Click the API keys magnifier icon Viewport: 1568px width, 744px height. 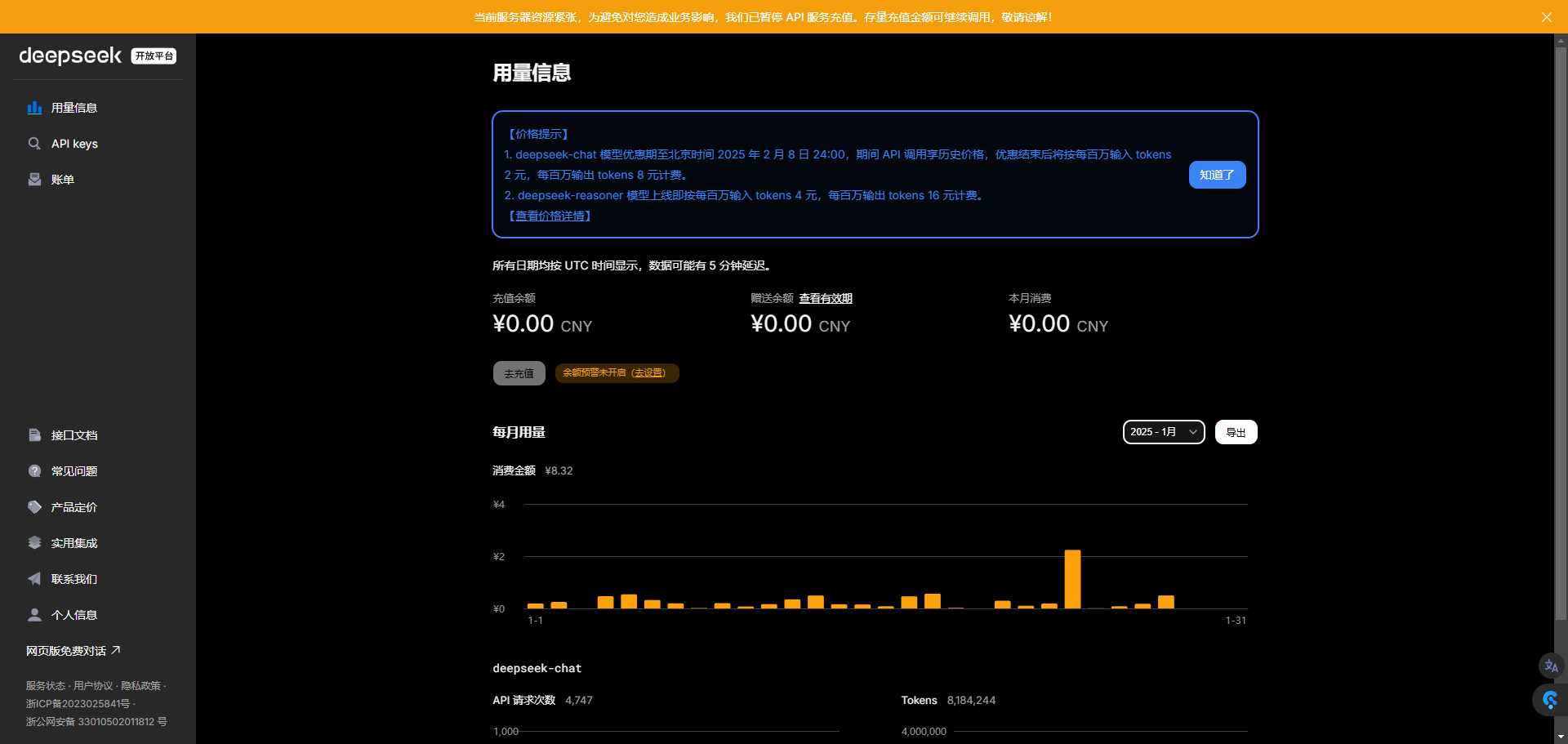pyautogui.click(x=34, y=144)
